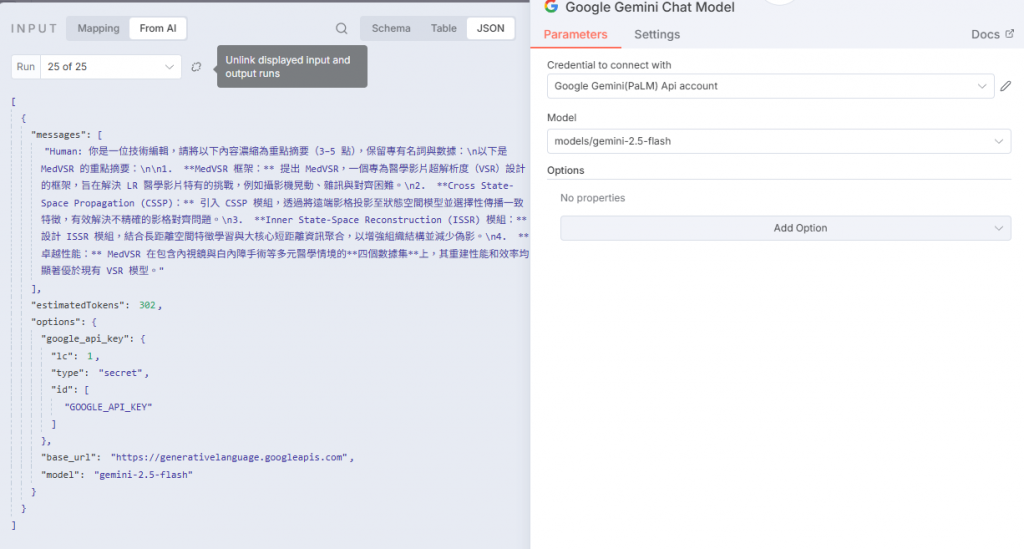Click the "options" key in JSON

[x=58, y=322]
